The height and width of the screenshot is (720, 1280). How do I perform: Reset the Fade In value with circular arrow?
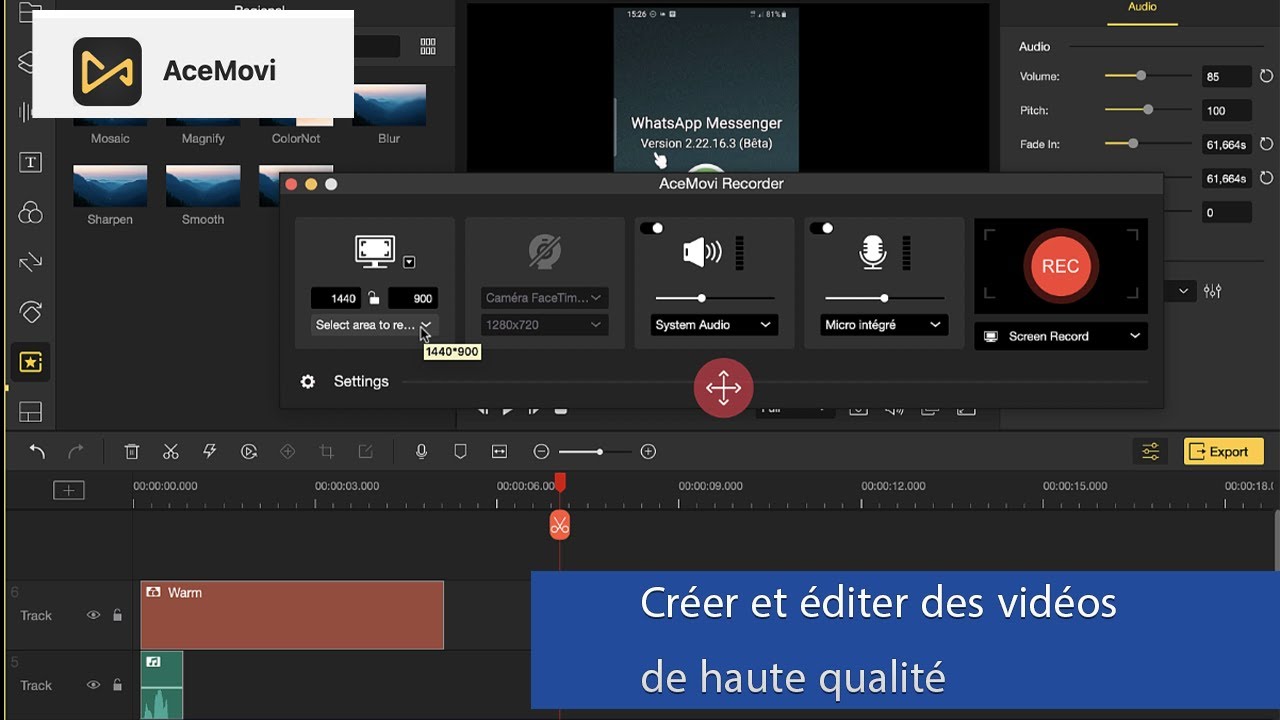[x=1267, y=144]
